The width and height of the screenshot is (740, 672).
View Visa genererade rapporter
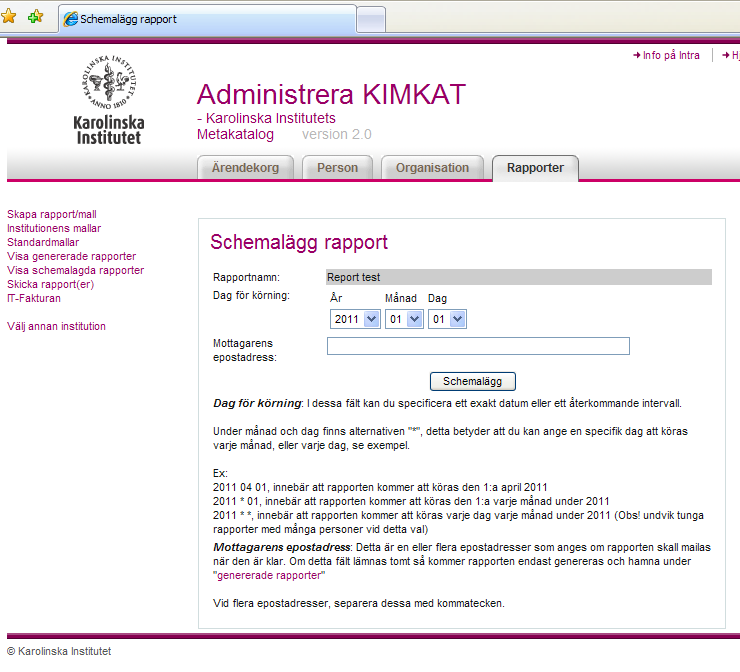(72, 256)
